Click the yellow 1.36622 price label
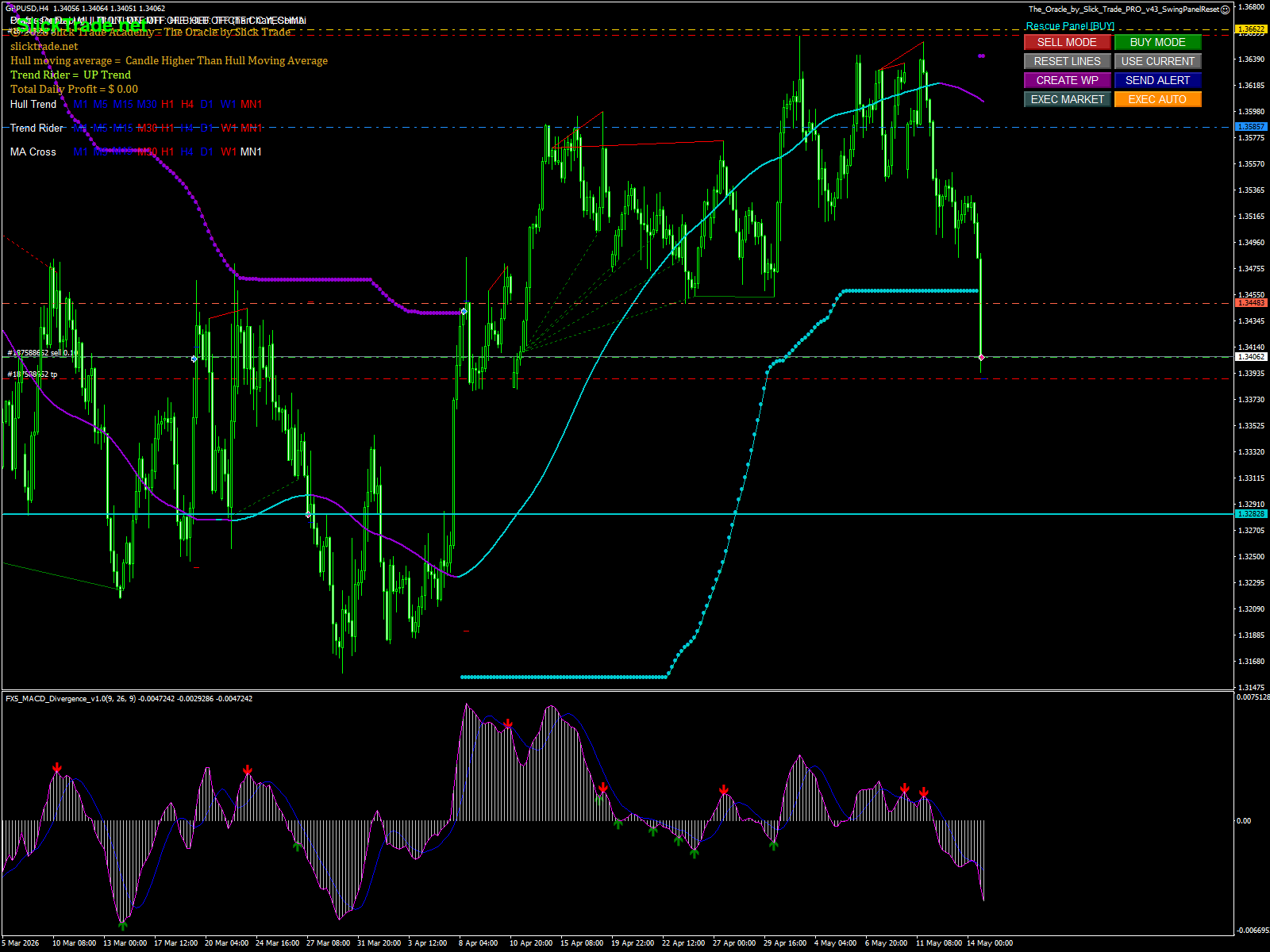The width and height of the screenshot is (1270, 952). pos(1252,29)
